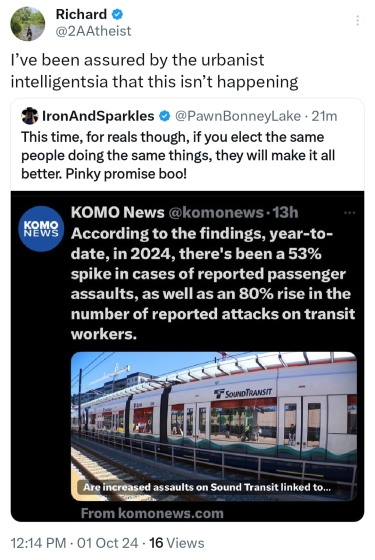This screenshot has height=560, width=375.
Task: Click the 'Are increased assaults on Sound Transit' caption
Action: click(x=207, y=487)
